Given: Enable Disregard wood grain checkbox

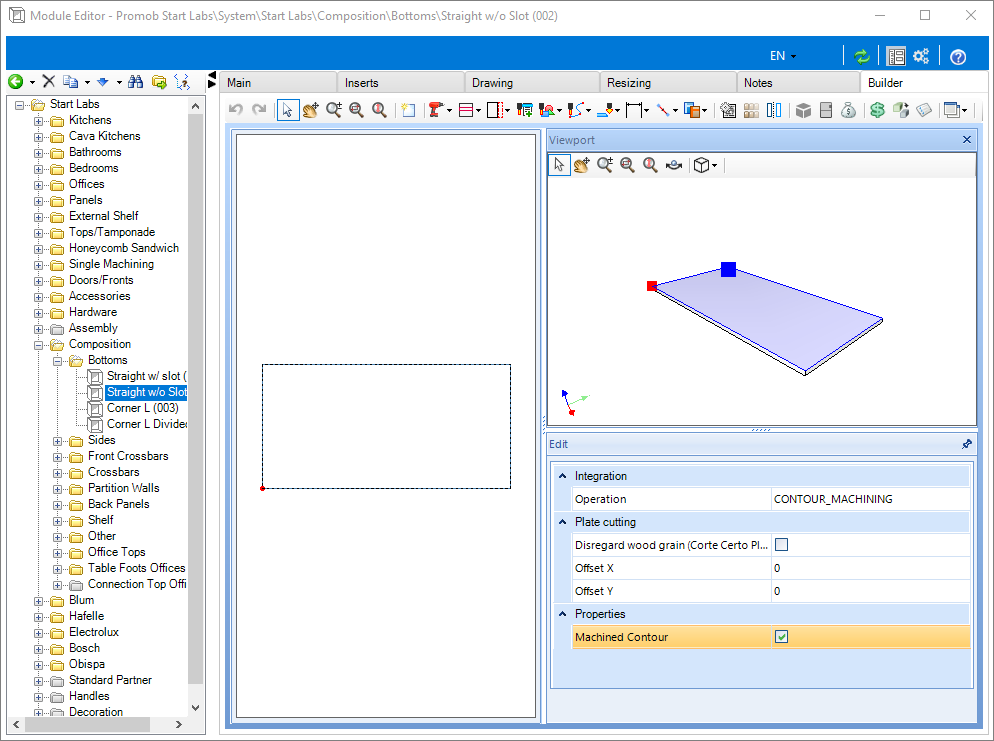Looking at the screenshot, I should coord(782,544).
